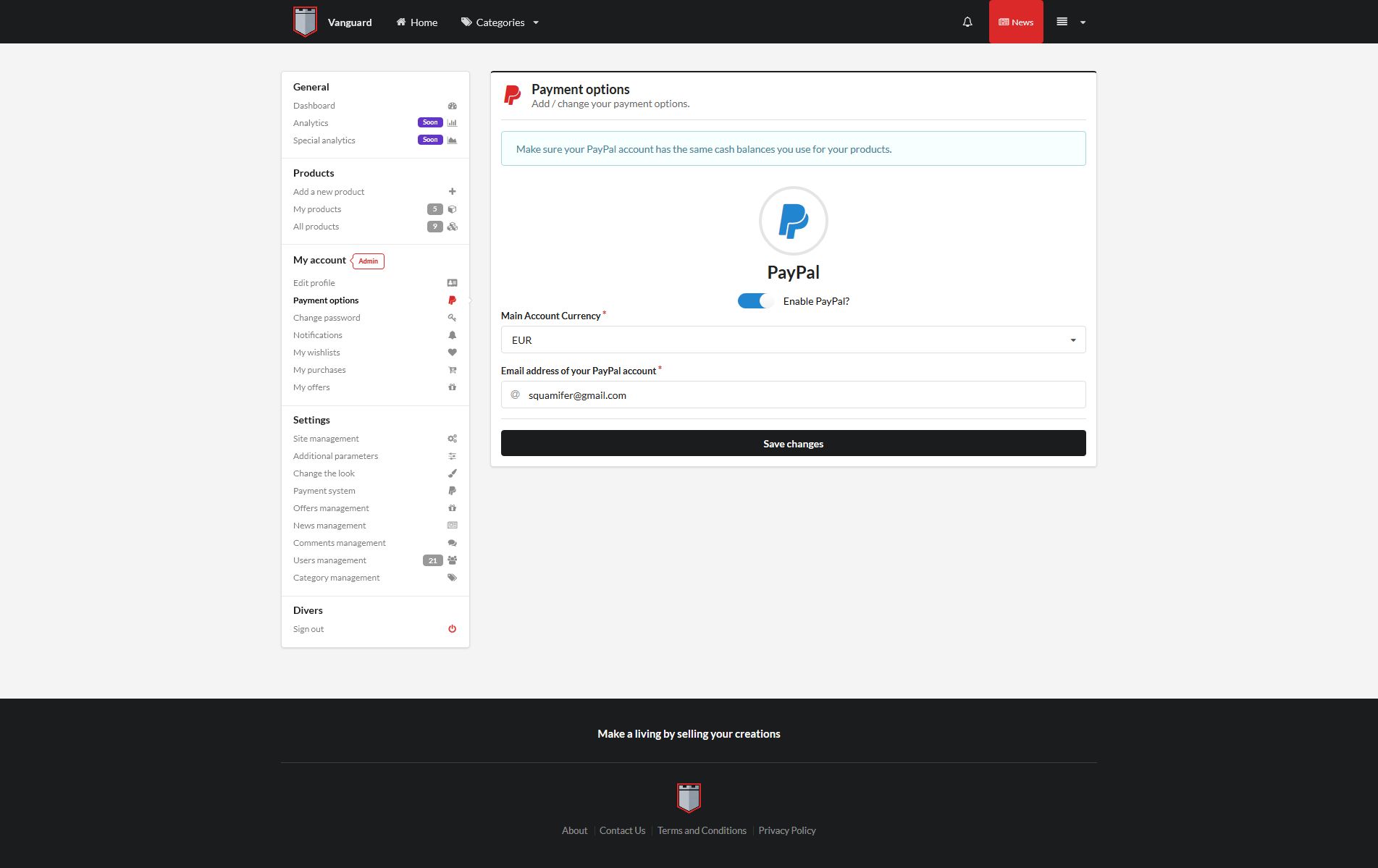Open Change password in the sidebar
The image size is (1378, 868).
click(x=327, y=318)
